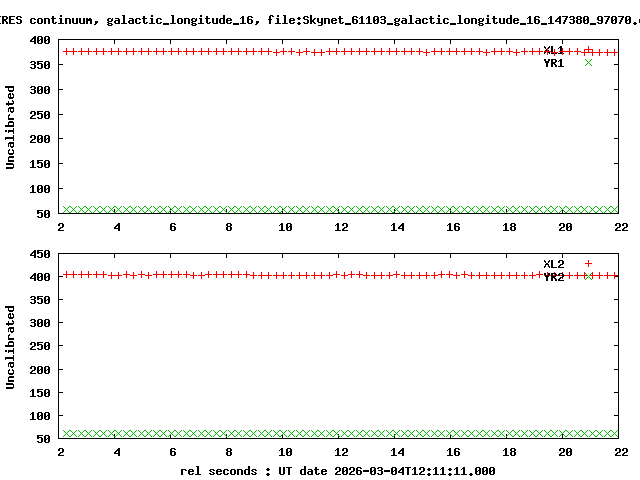Image resolution: width=640 pixels, height=480 pixels.
Task: Click the 50 tick label on top y-axis
Action: [x=45, y=213]
